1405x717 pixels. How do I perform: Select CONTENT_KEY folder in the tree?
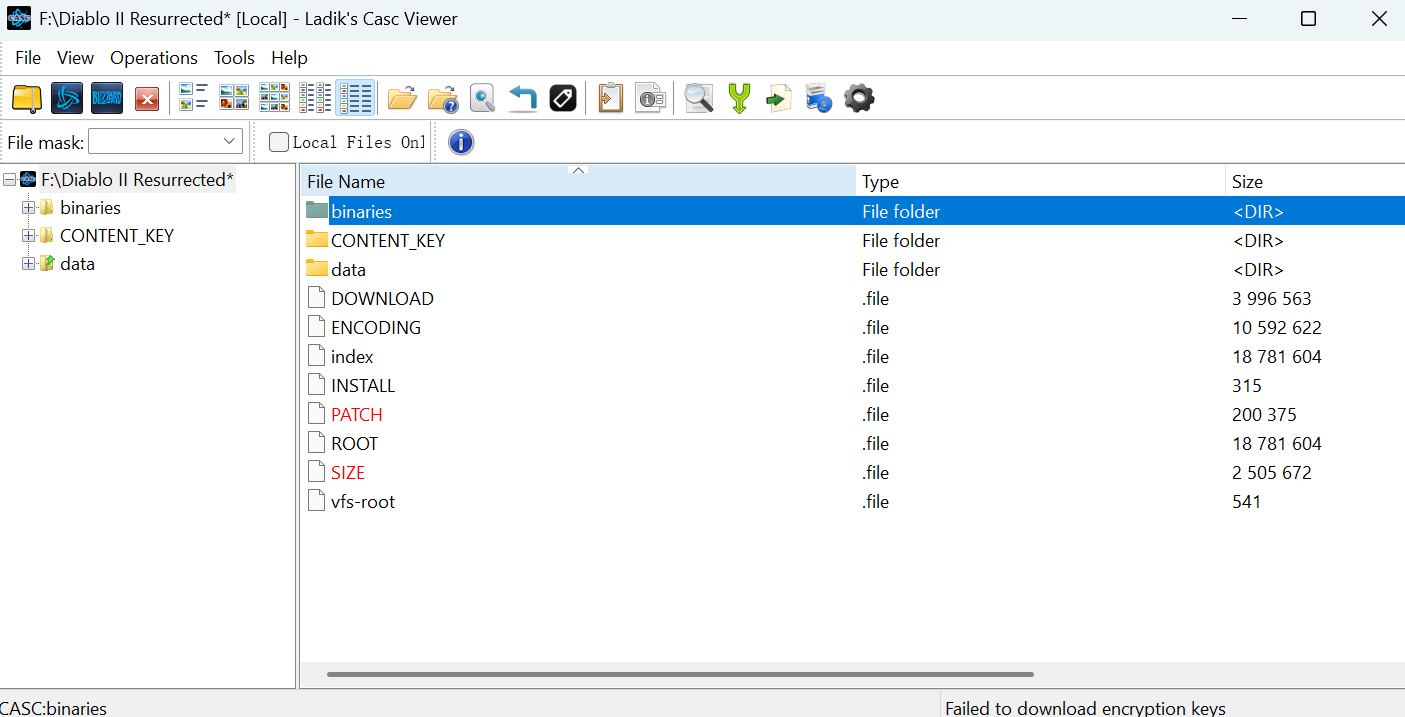pos(117,236)
